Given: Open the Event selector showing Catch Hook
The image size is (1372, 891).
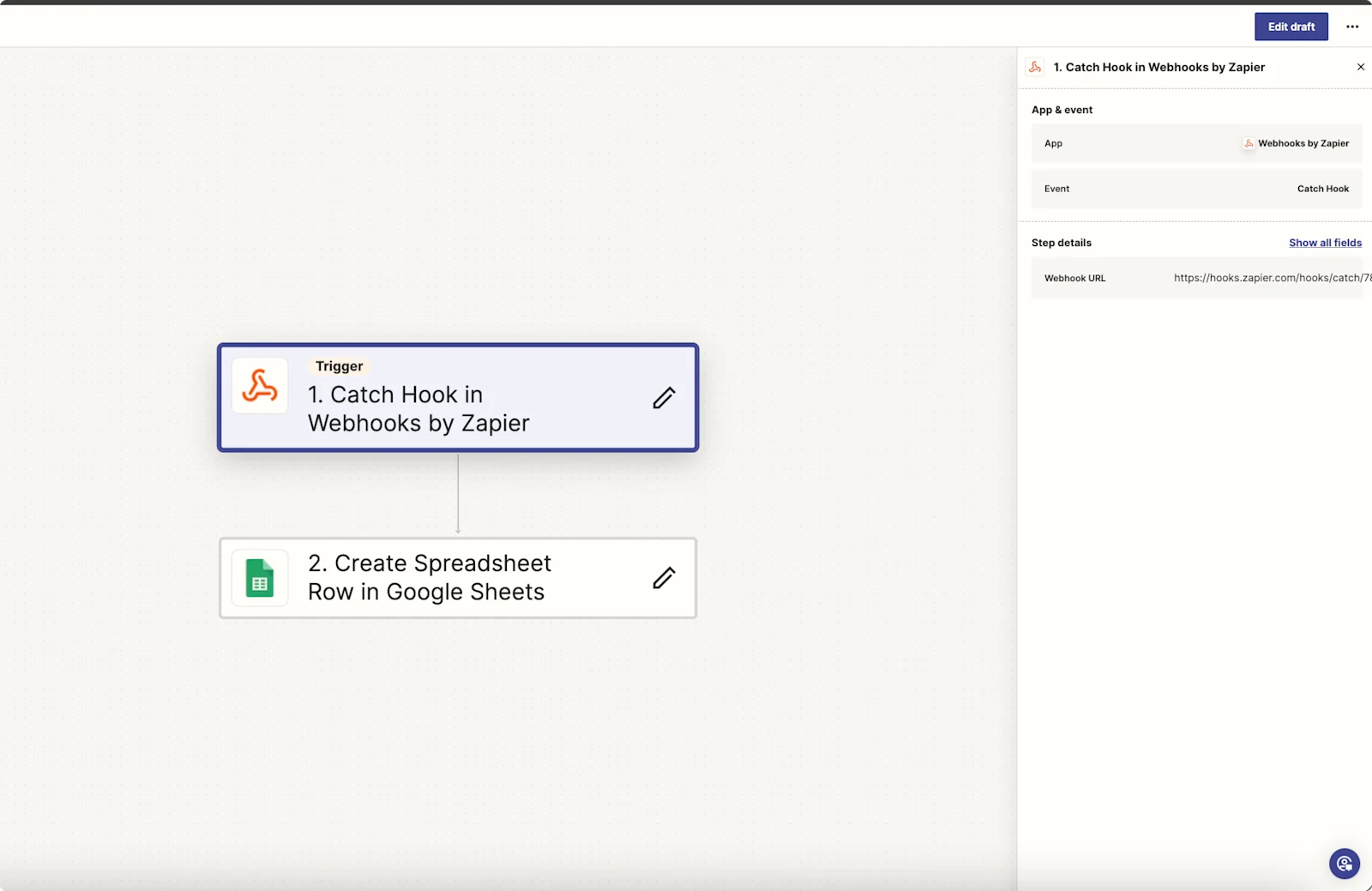Looking at the screenshot, I should (x=1196, y=189).
